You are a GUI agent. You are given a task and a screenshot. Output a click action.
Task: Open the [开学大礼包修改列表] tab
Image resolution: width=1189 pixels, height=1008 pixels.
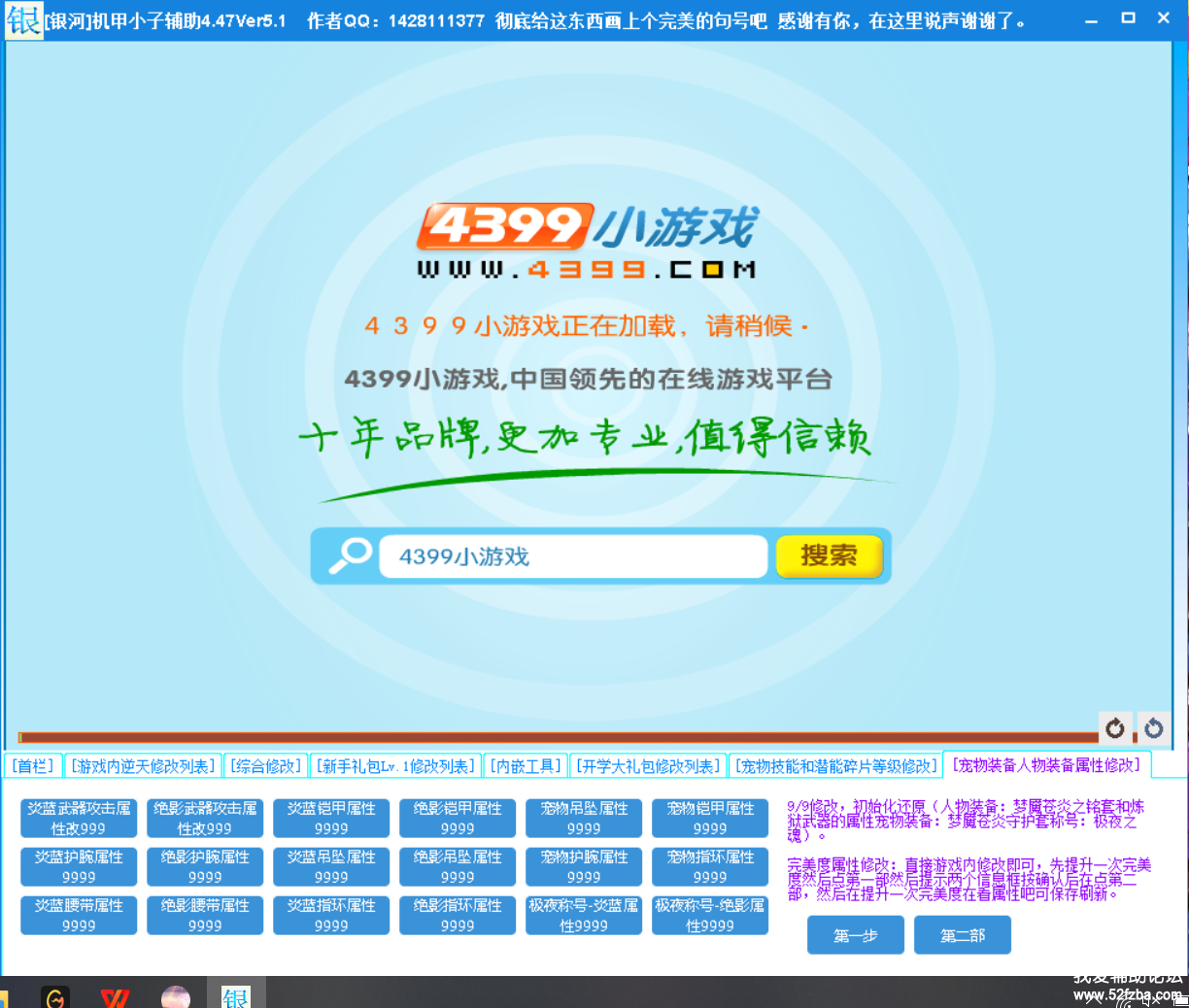tap(649, 766)
